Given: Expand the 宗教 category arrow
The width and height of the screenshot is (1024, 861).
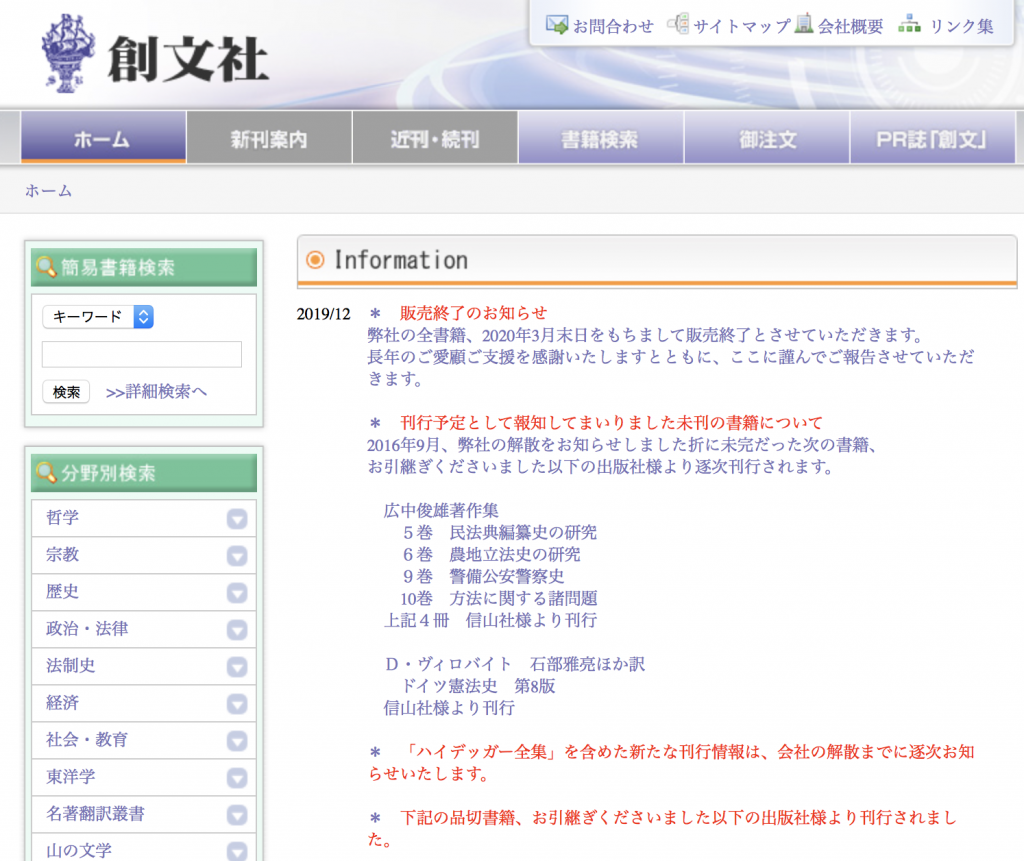Looking at the screenshot, I should point(237,556).
